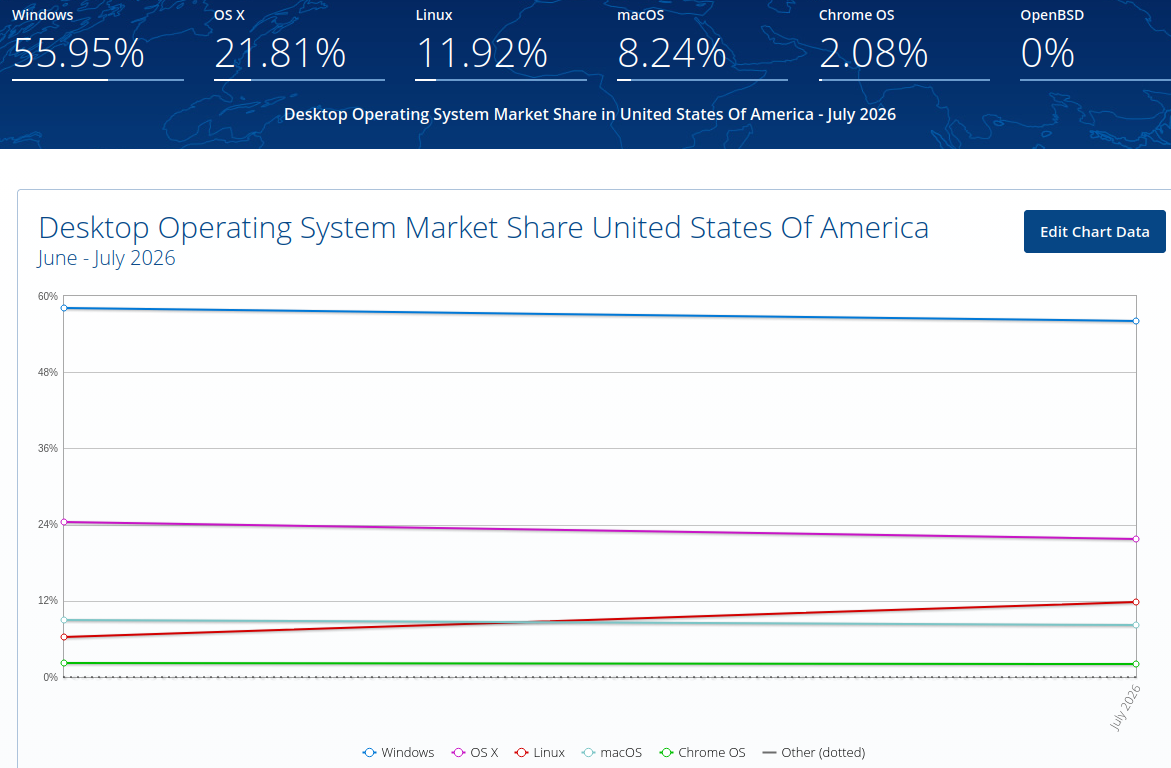Click Linux June starting data point

[x=64, y=637]
